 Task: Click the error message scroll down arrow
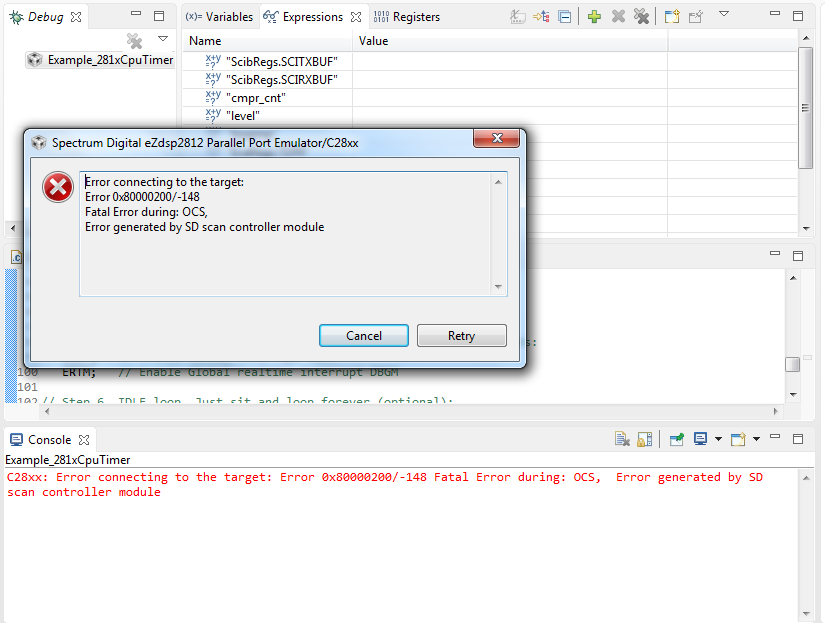(x=498, y=287)
